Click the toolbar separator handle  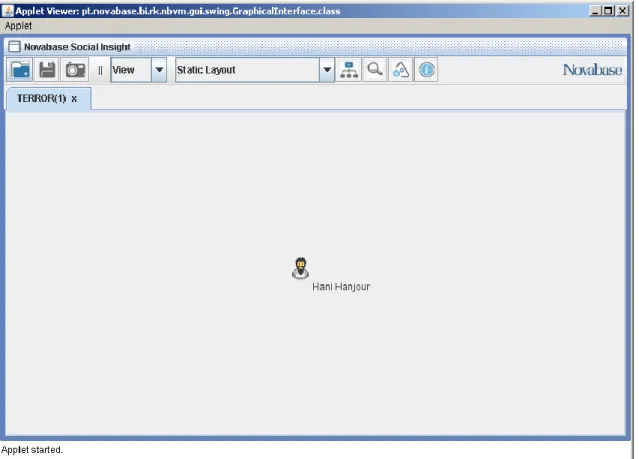[100, 71]
